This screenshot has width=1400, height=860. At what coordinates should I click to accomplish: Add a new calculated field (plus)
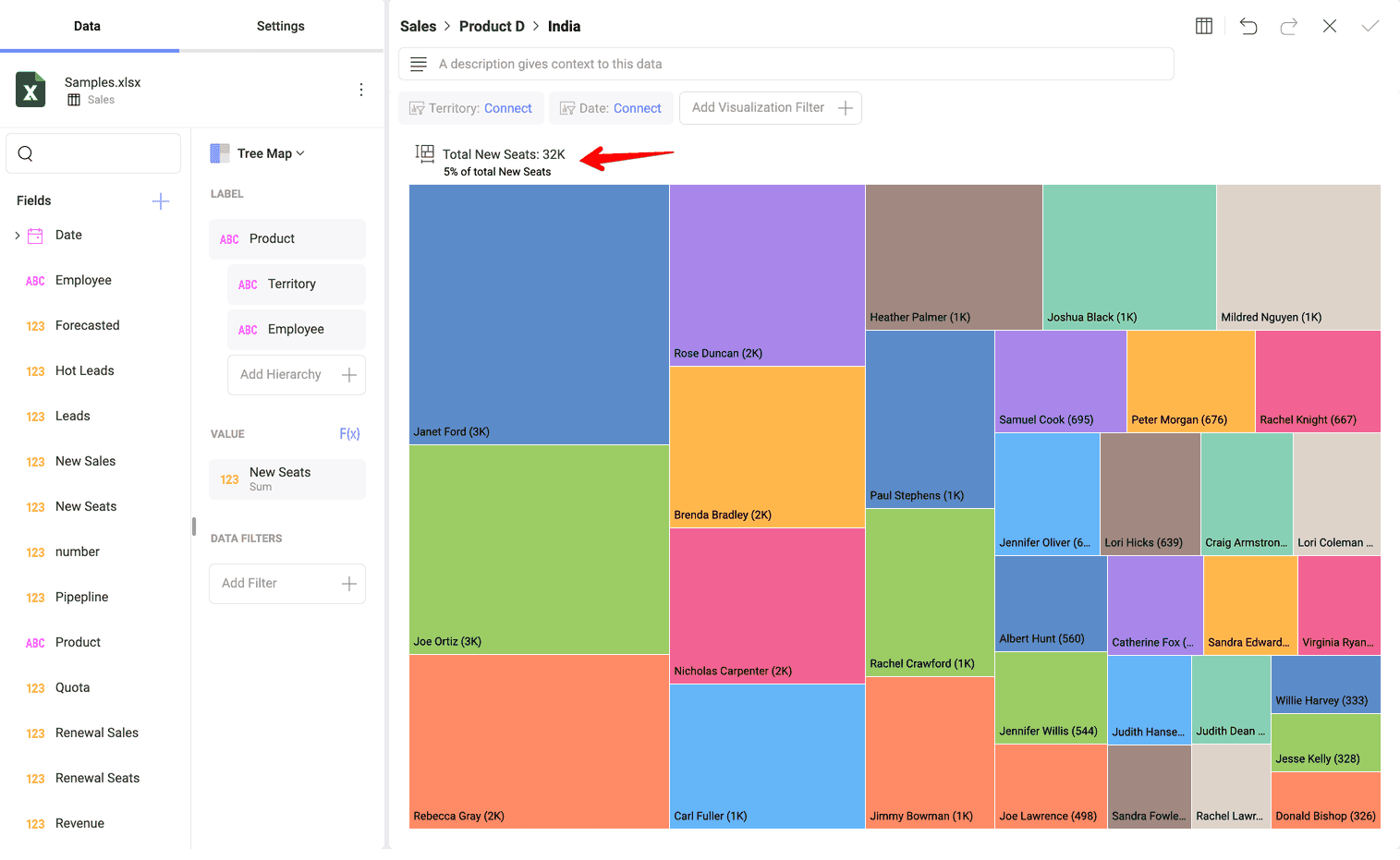click(161, 200)
